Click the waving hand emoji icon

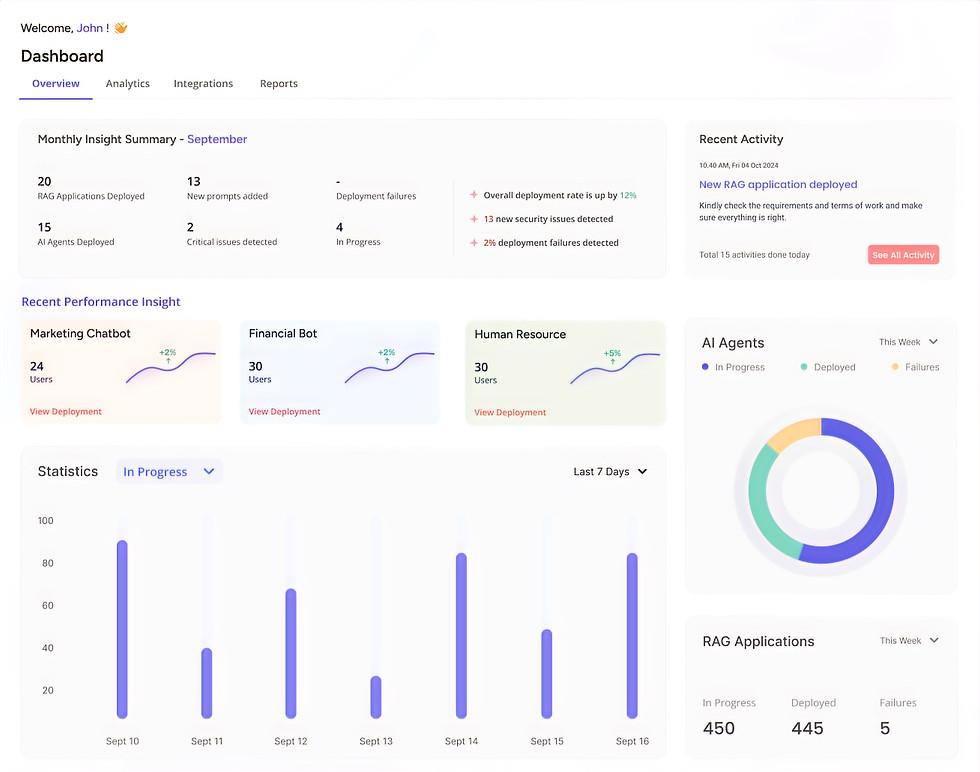[x=121, y=28]
